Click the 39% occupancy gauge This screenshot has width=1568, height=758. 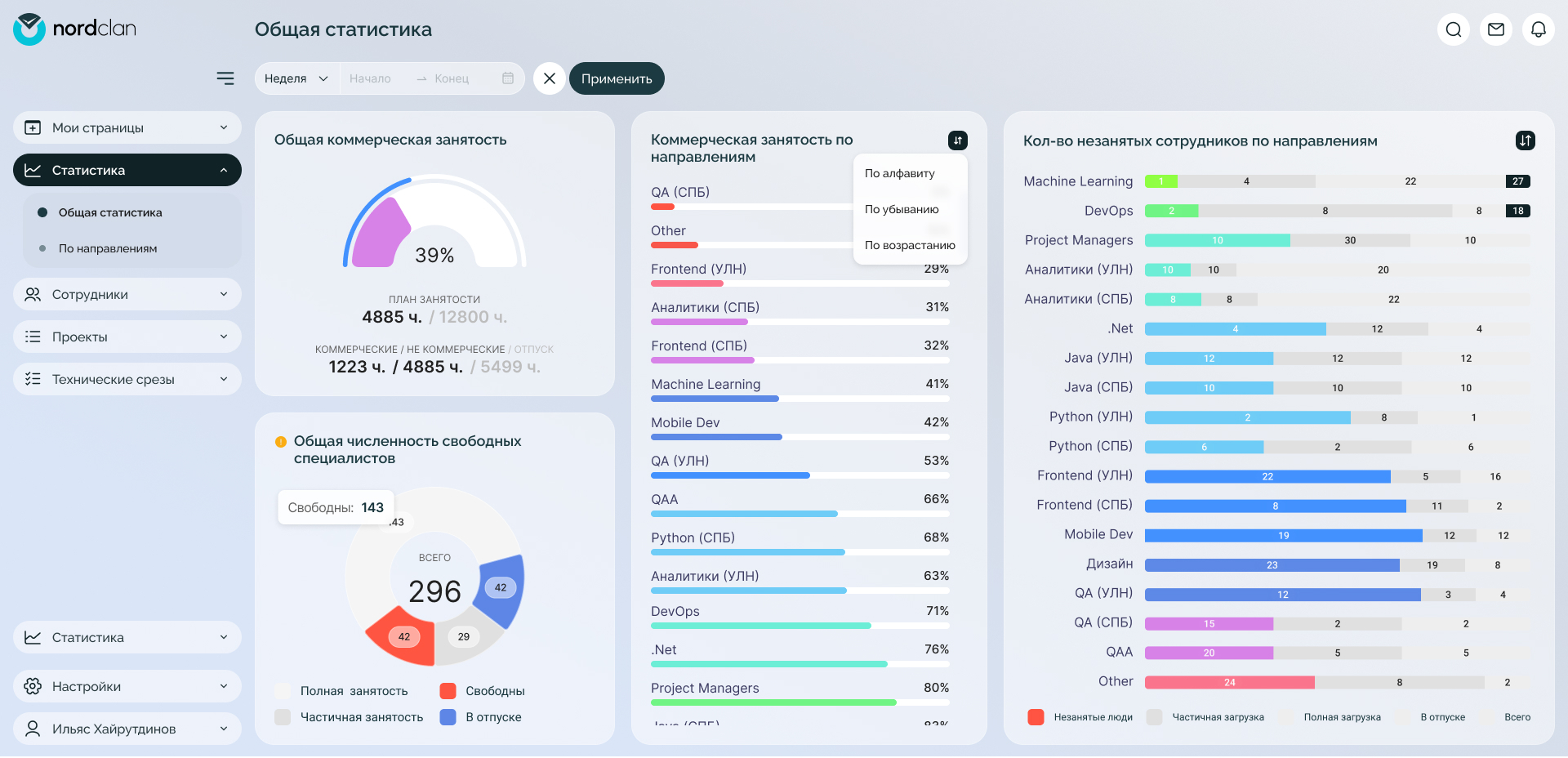[x=434, y=221]
